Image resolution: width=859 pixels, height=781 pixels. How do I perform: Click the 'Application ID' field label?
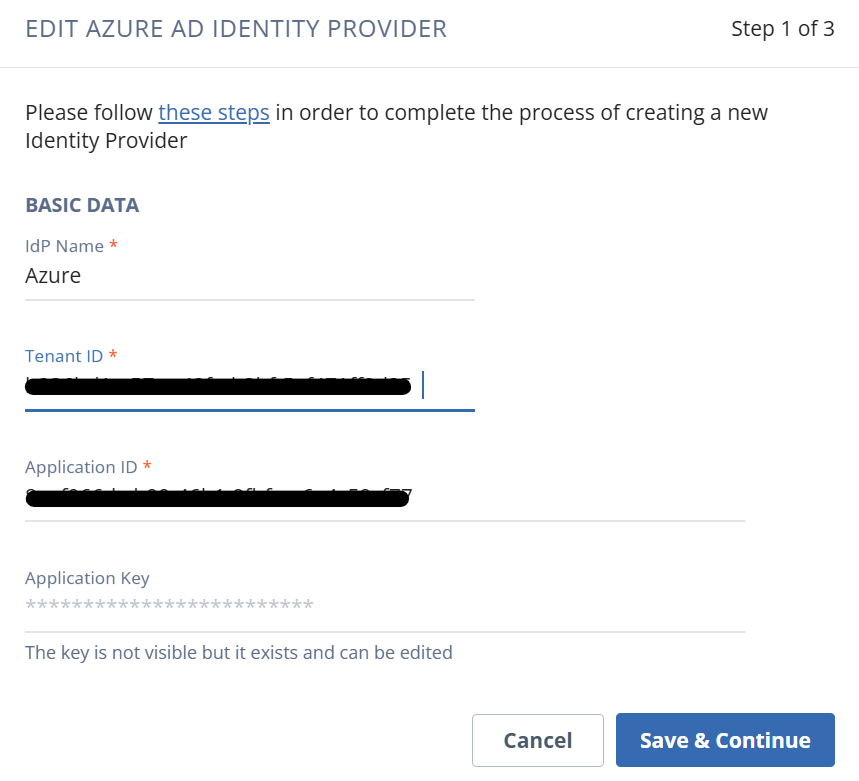point(81,467)
